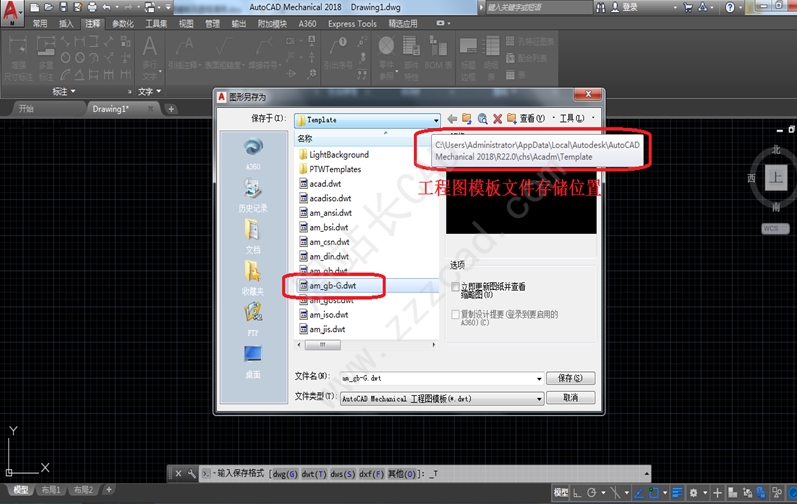Click the Open file icon in quick access toolbar
Image resolution: width=797 pixels, height=504 pixels.
tap(48, 7)
